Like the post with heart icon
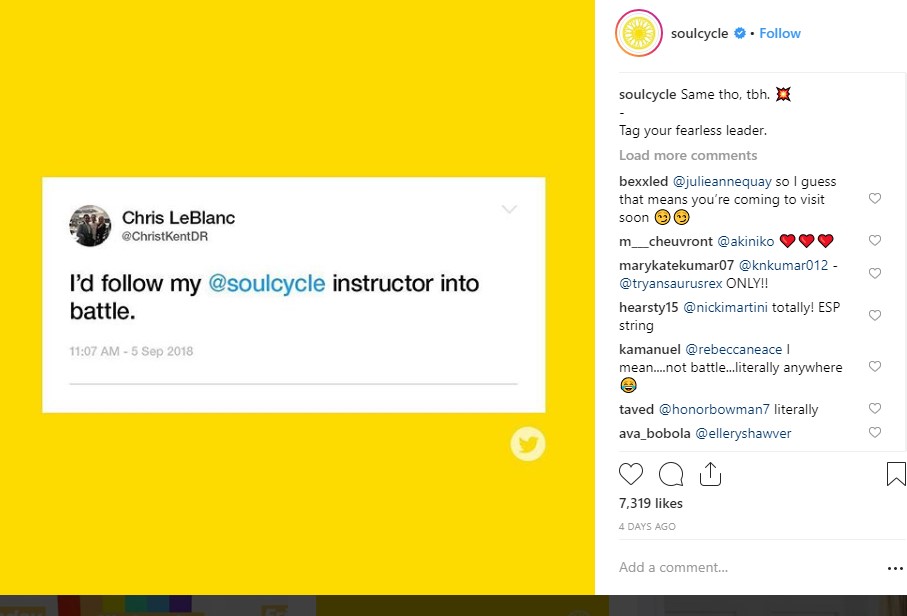The height and width of the screenshot is (616, 907). pos(631,474)
